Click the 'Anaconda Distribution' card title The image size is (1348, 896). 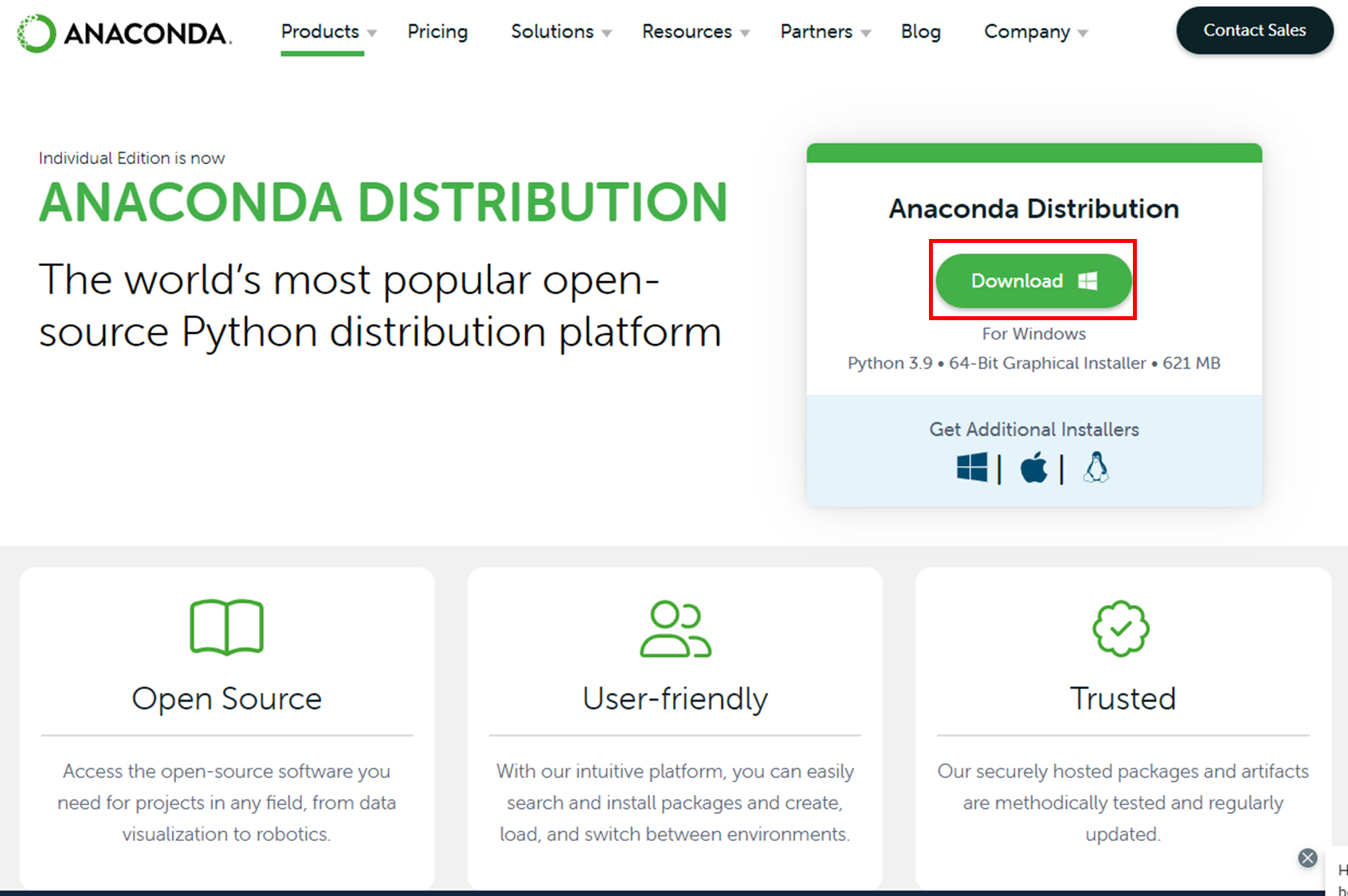[1034, 209]
